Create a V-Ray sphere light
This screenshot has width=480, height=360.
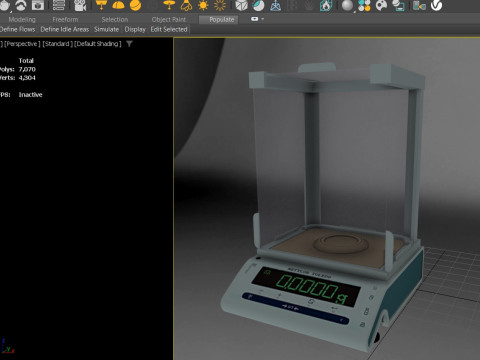(135, 5)
